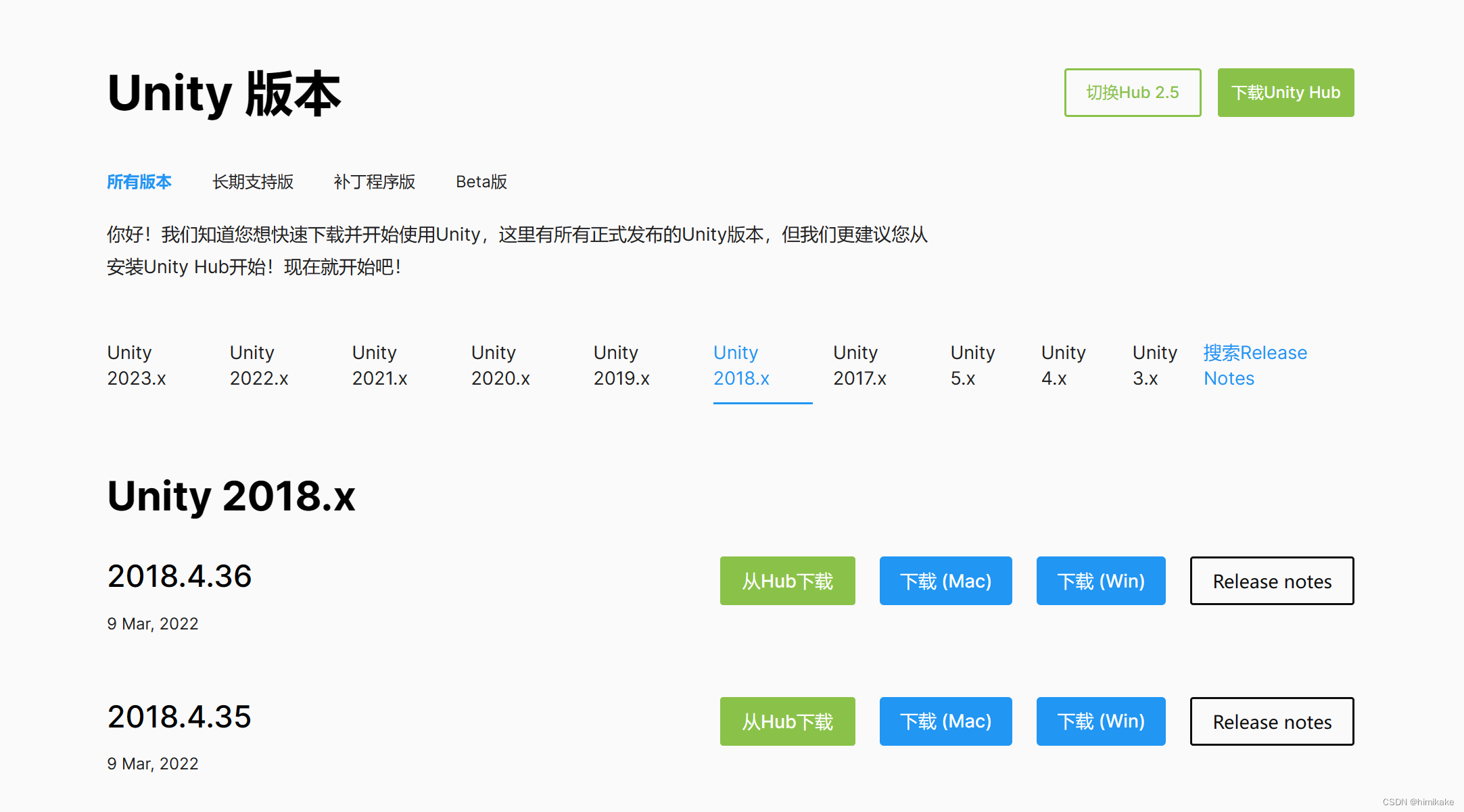Switch to the Beta版 tab
1464x812 pixels.
coord(481,182)
